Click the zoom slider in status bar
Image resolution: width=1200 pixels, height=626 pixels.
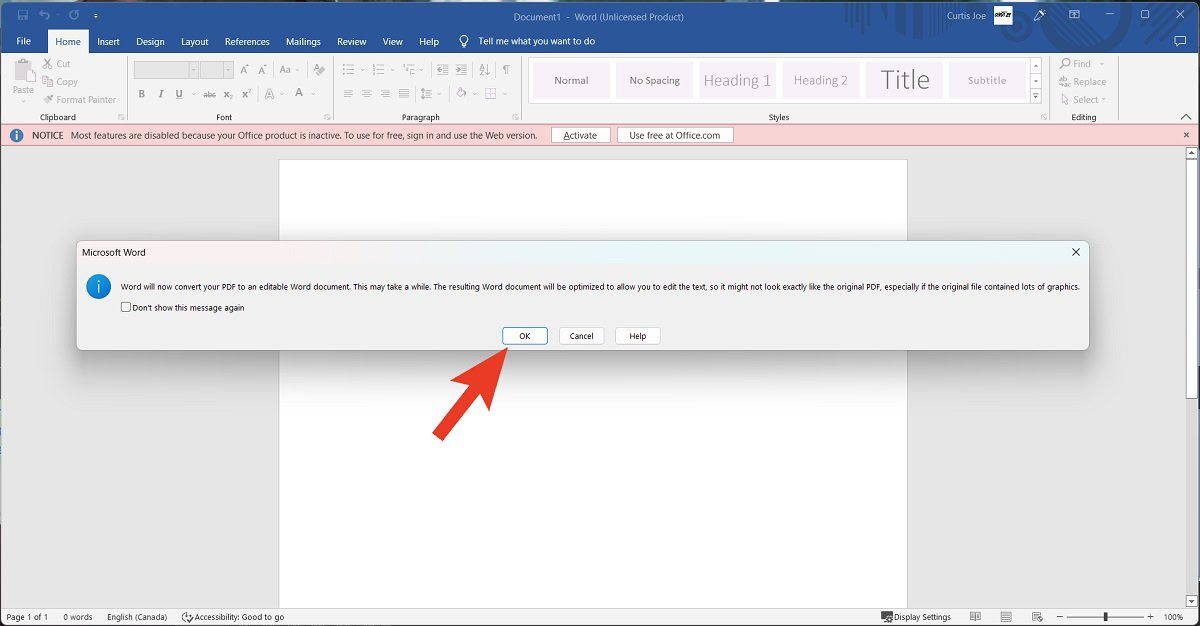1105,617
